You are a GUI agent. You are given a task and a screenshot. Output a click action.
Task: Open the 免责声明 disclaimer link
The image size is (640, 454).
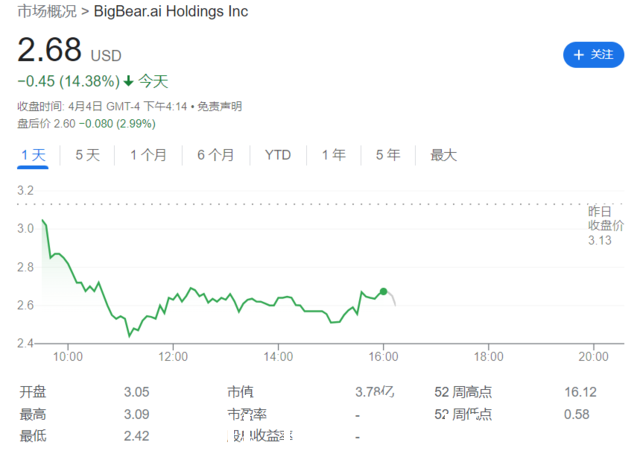coord(220,107)
